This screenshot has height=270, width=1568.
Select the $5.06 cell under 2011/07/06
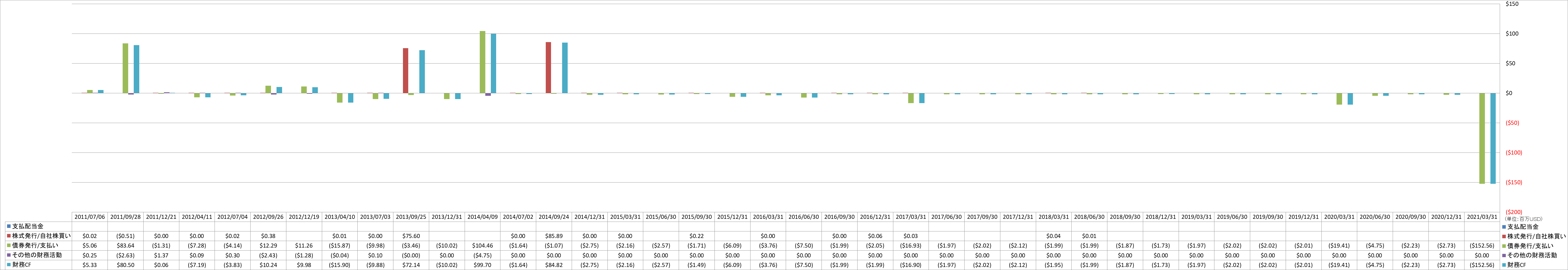click(89, 246)
